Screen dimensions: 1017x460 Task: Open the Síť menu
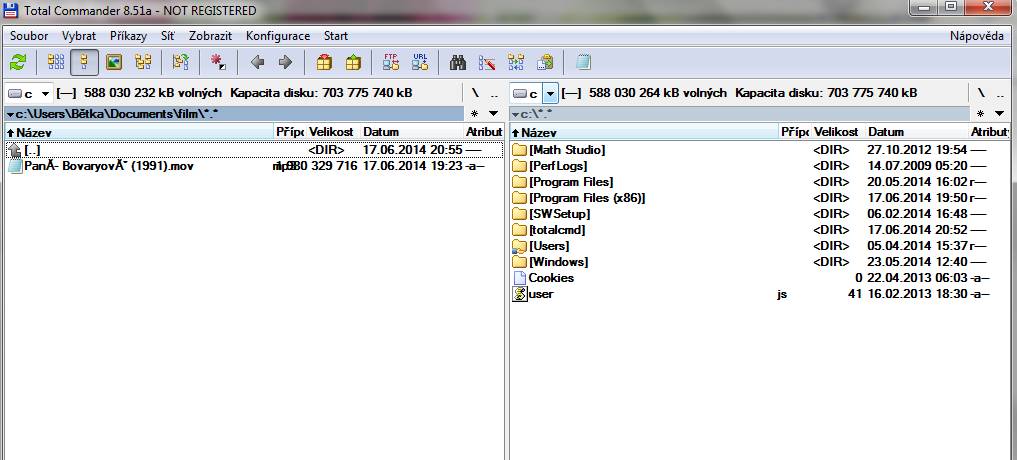pyautogui.click(x=168, y=36)
